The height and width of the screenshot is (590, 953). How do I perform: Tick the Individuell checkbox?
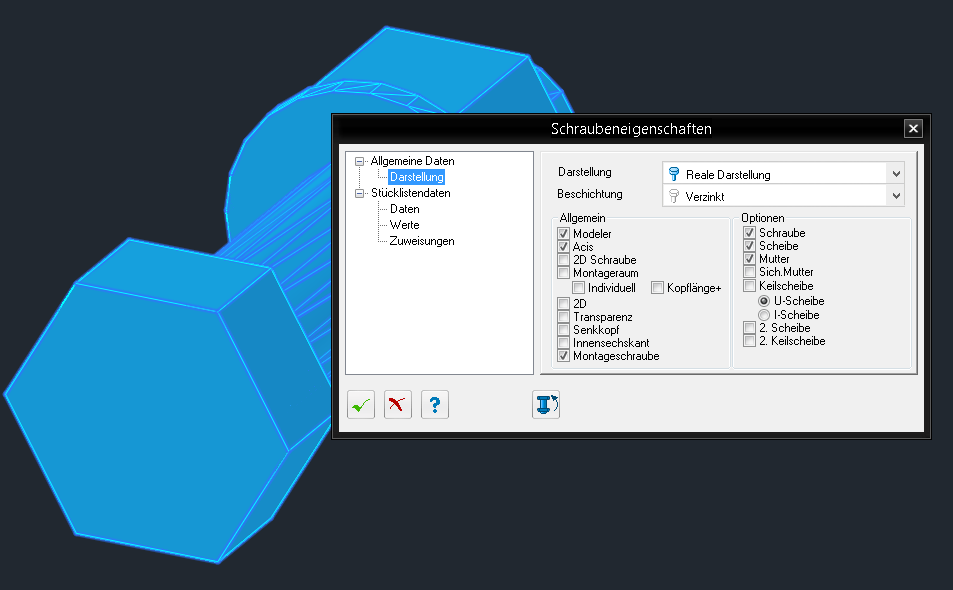pos(579,287)
